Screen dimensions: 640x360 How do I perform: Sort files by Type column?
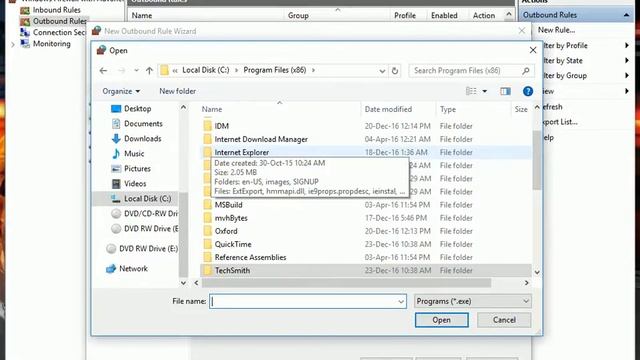click(x=448, y=109)
